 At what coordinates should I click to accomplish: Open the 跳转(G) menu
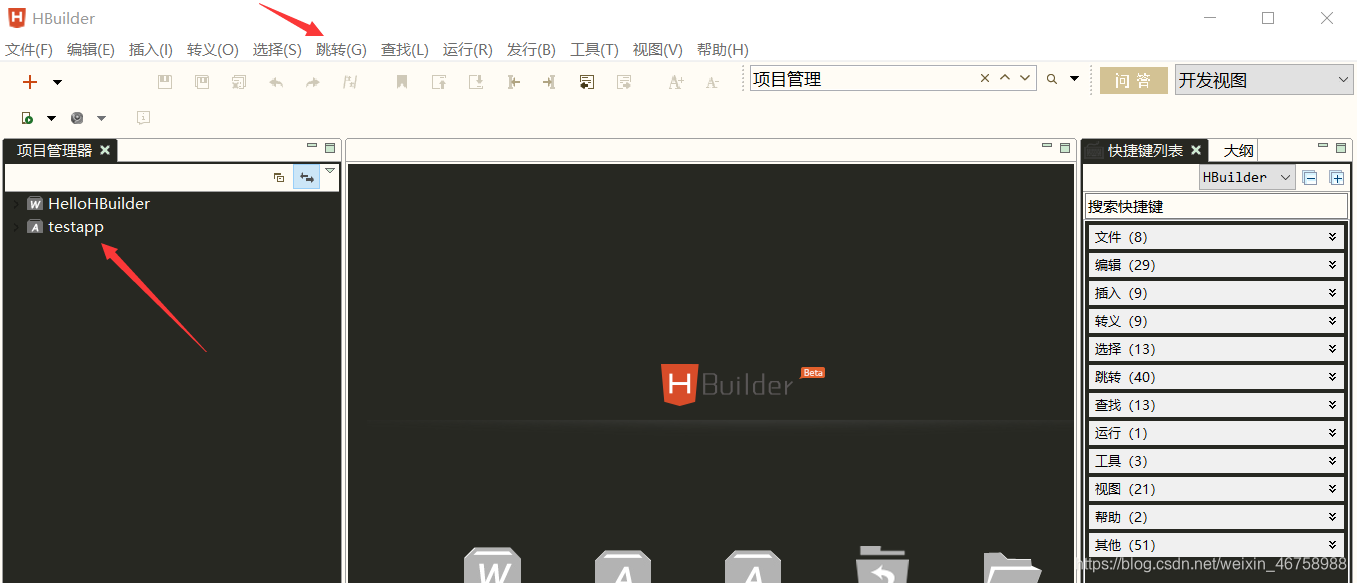(341, 50)
